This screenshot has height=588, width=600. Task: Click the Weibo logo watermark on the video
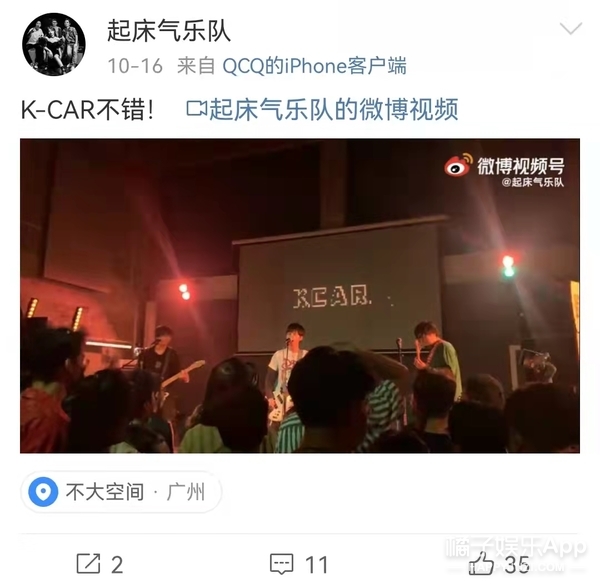(x=458, y=165)
